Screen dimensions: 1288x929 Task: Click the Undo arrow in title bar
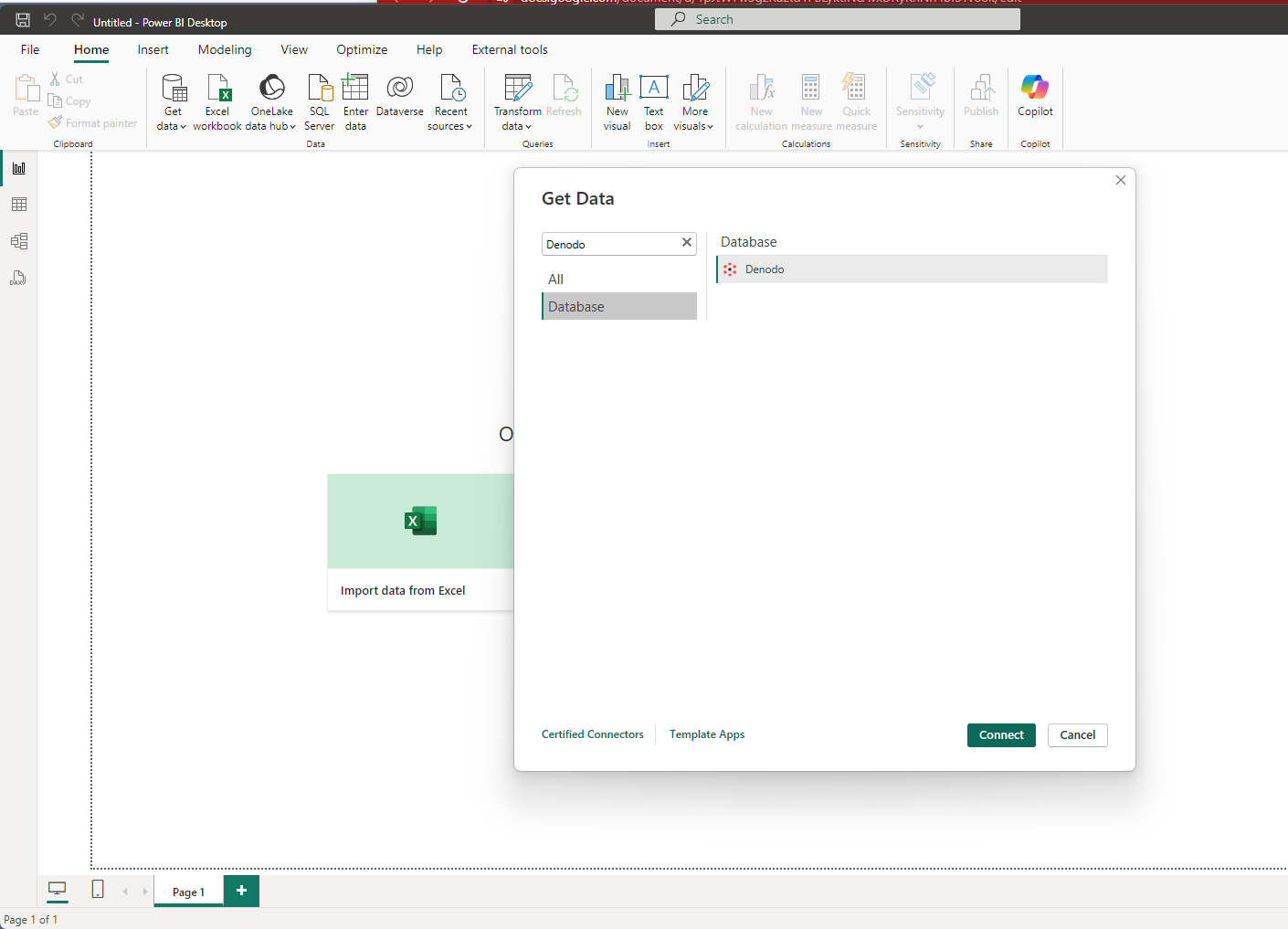click(50, 20)
